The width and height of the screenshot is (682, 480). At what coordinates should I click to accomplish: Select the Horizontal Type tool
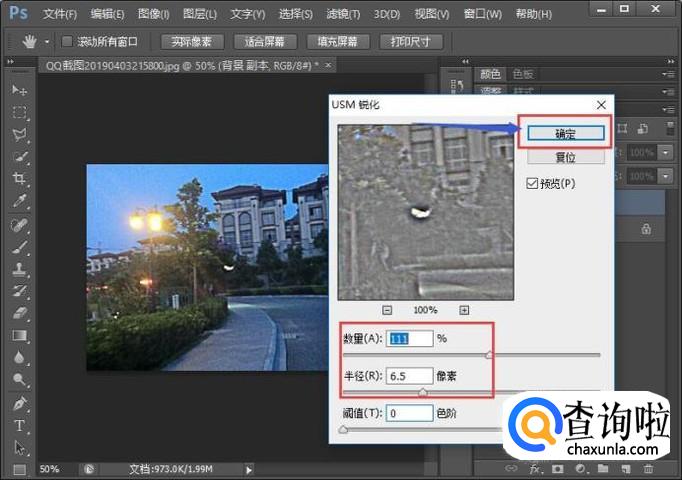19,425
